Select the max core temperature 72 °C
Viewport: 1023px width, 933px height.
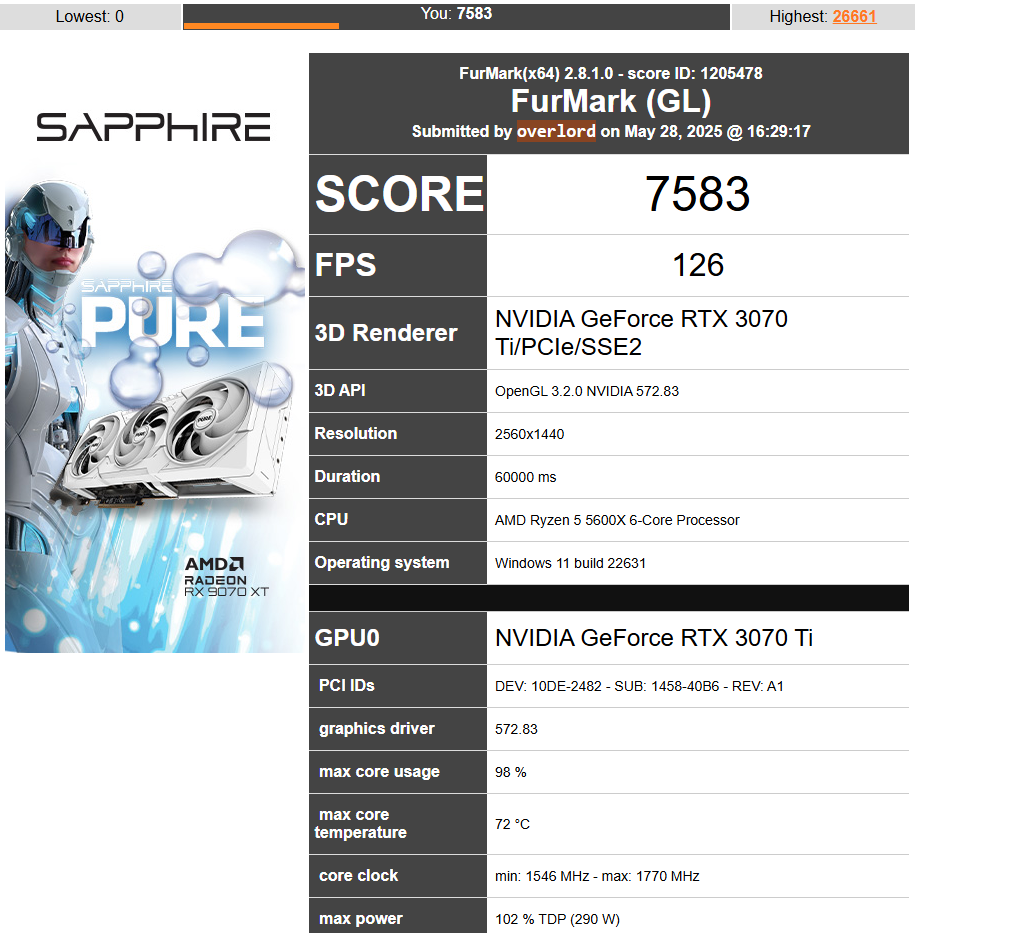tap(512, 824)
